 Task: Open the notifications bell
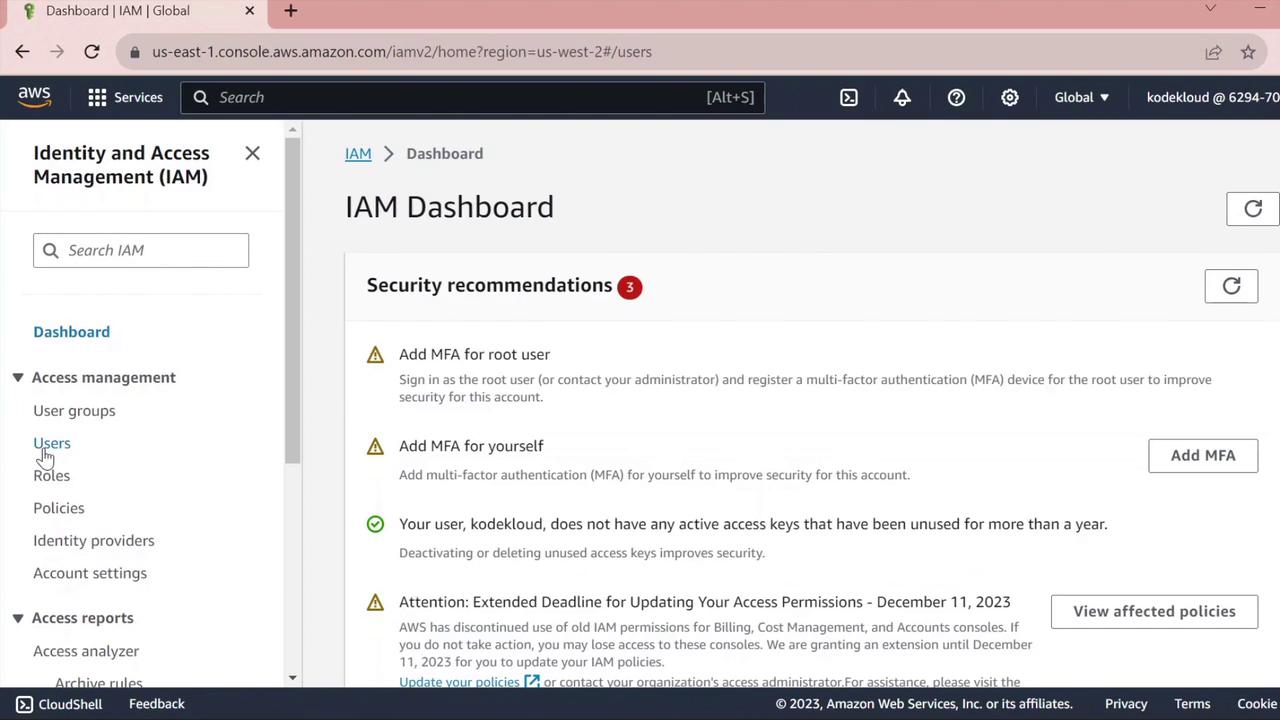coord(902,97)
